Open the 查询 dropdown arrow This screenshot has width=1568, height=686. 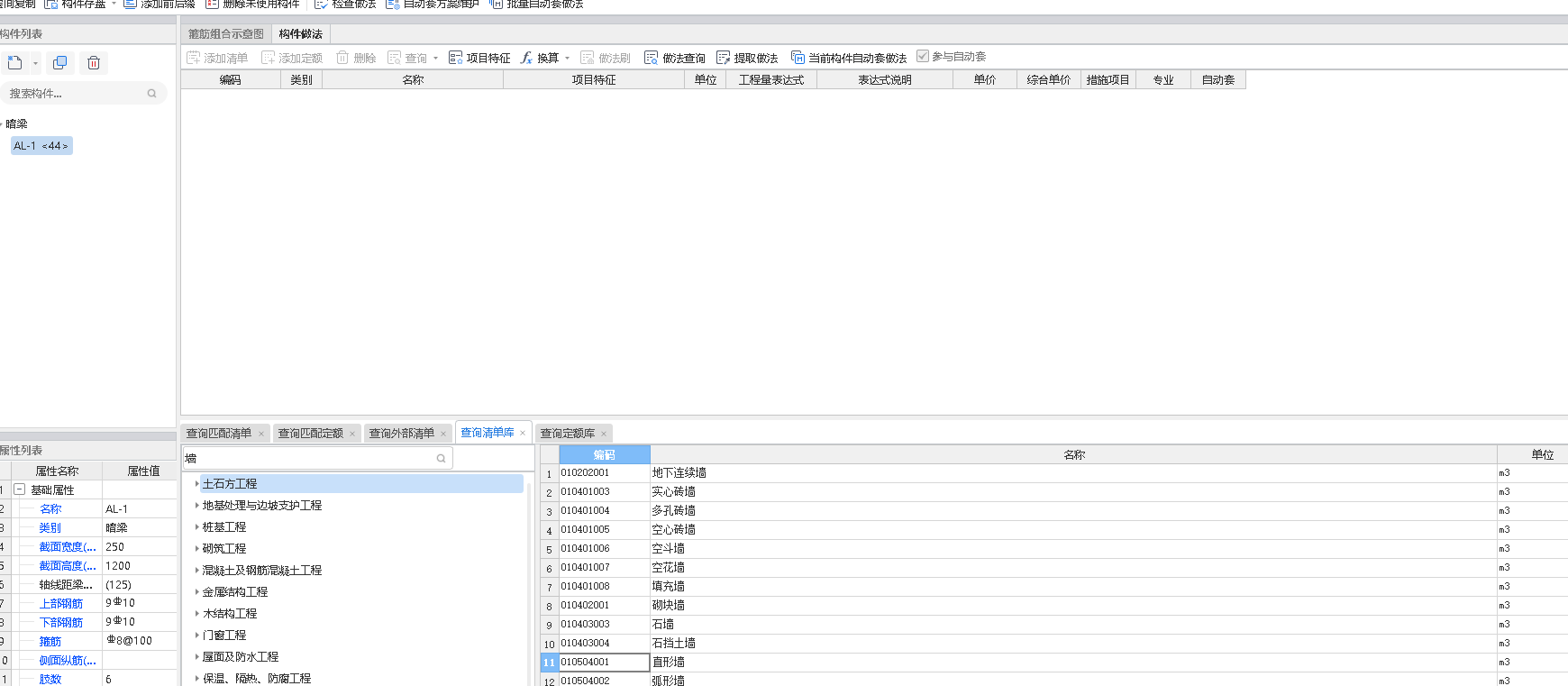tap(435, 59)
